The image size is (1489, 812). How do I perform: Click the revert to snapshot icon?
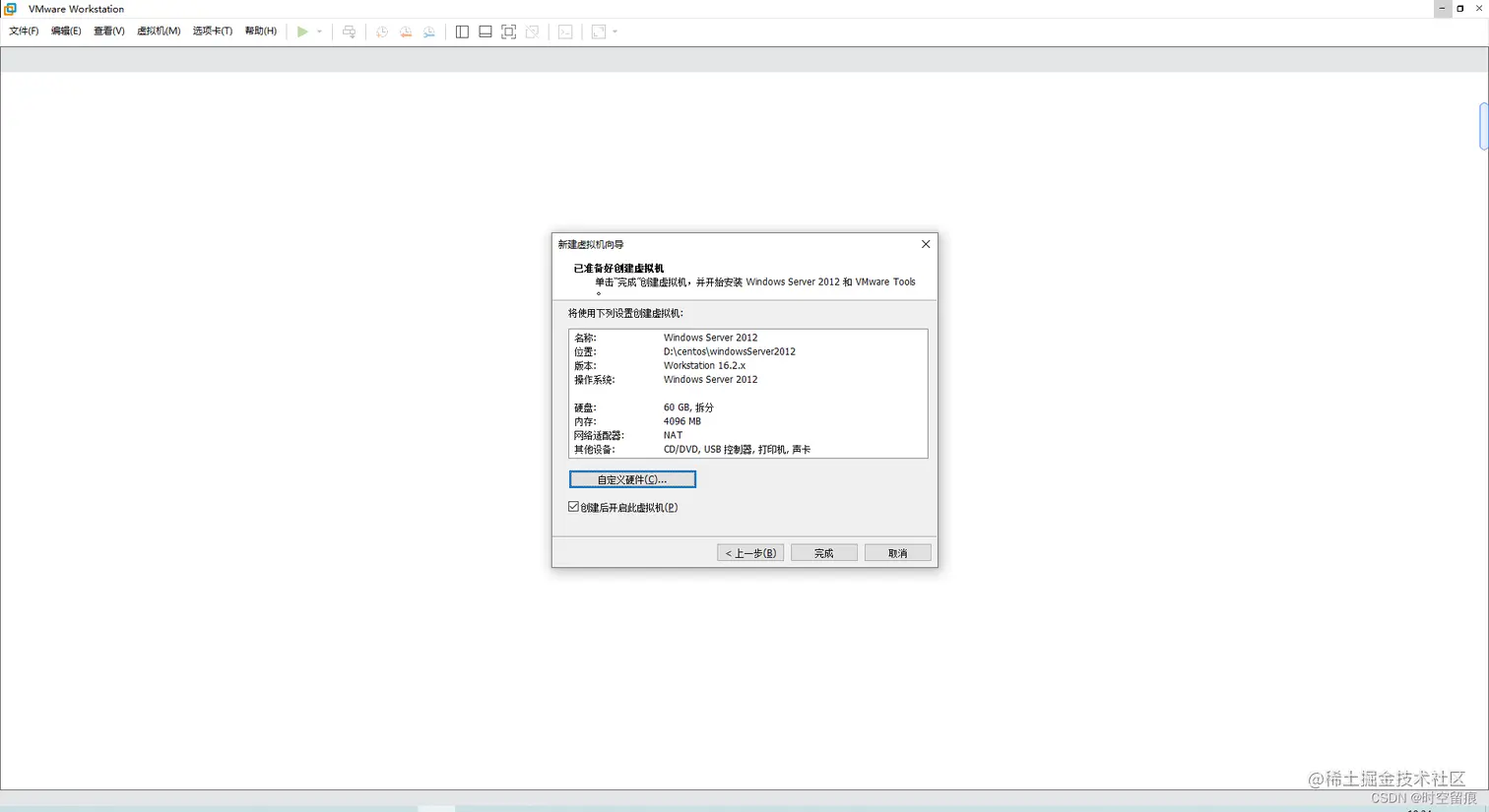[x=406, y=31]
